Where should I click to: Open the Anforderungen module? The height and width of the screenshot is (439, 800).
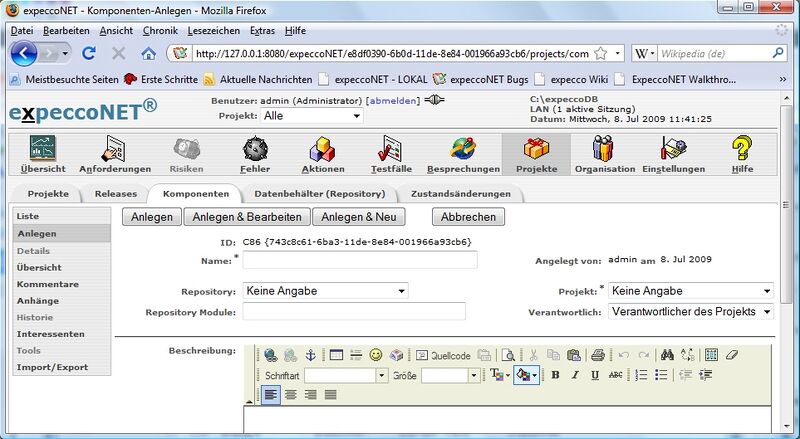(115, 155)
